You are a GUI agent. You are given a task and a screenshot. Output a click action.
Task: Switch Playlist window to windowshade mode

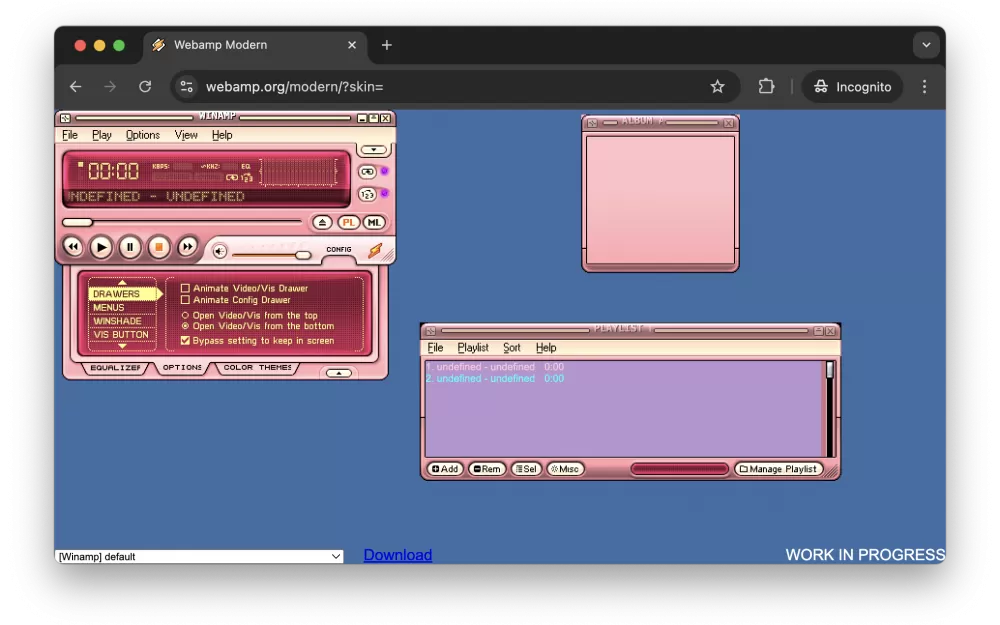pyautogui.click(x=818, y=331)
